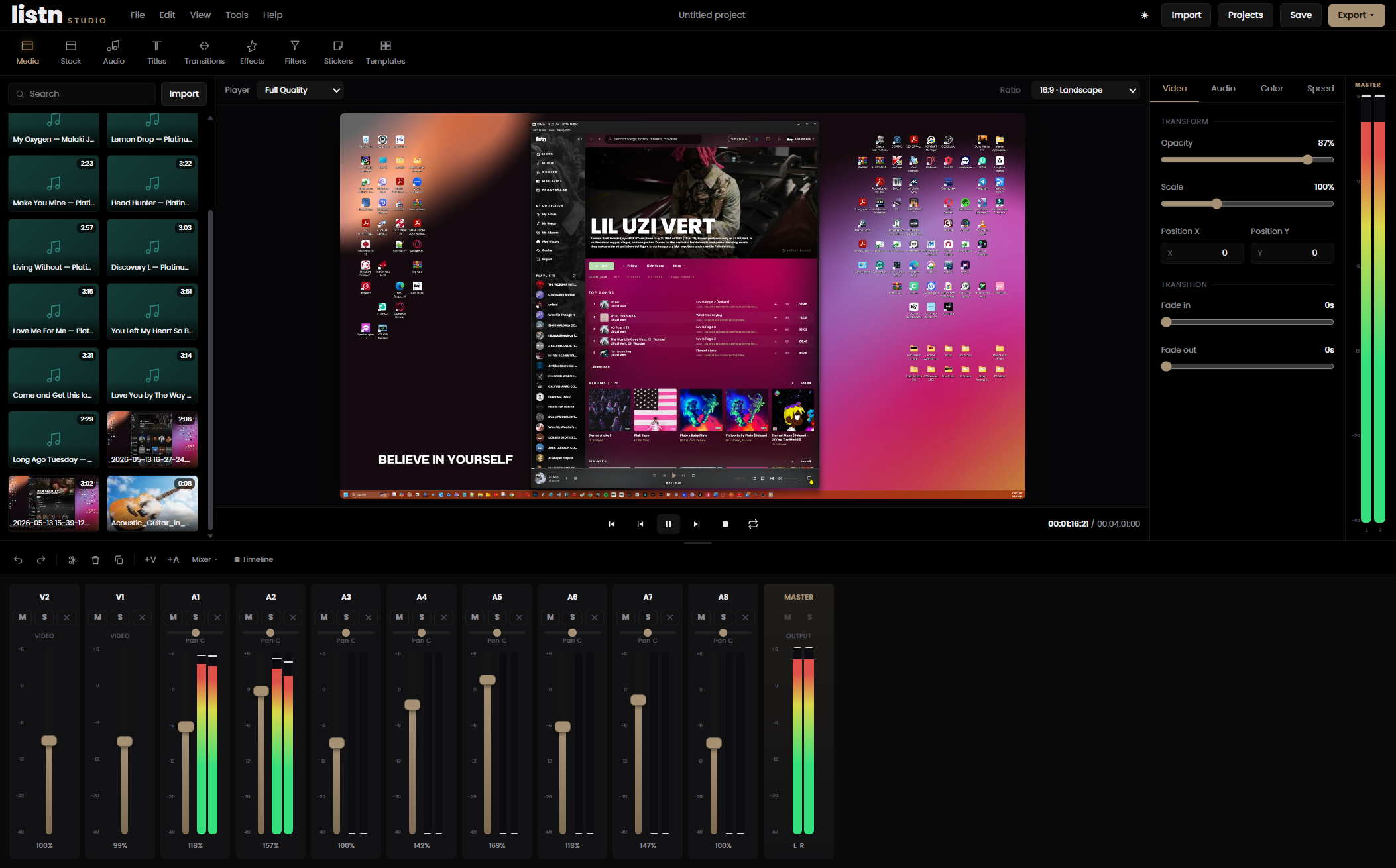The image size is (1396, 868).
Task: Open the Help menu
Action: click(x=272, y=15)
